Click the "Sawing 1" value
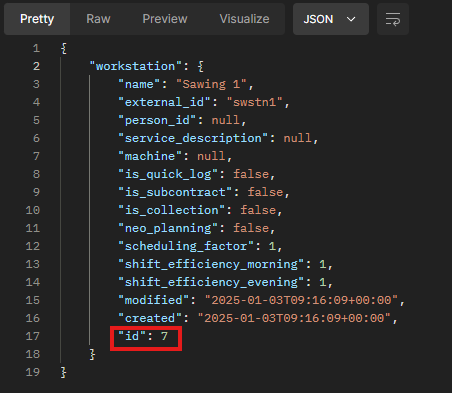The height and width of the screenshot is (393, 452). point(211,84)
